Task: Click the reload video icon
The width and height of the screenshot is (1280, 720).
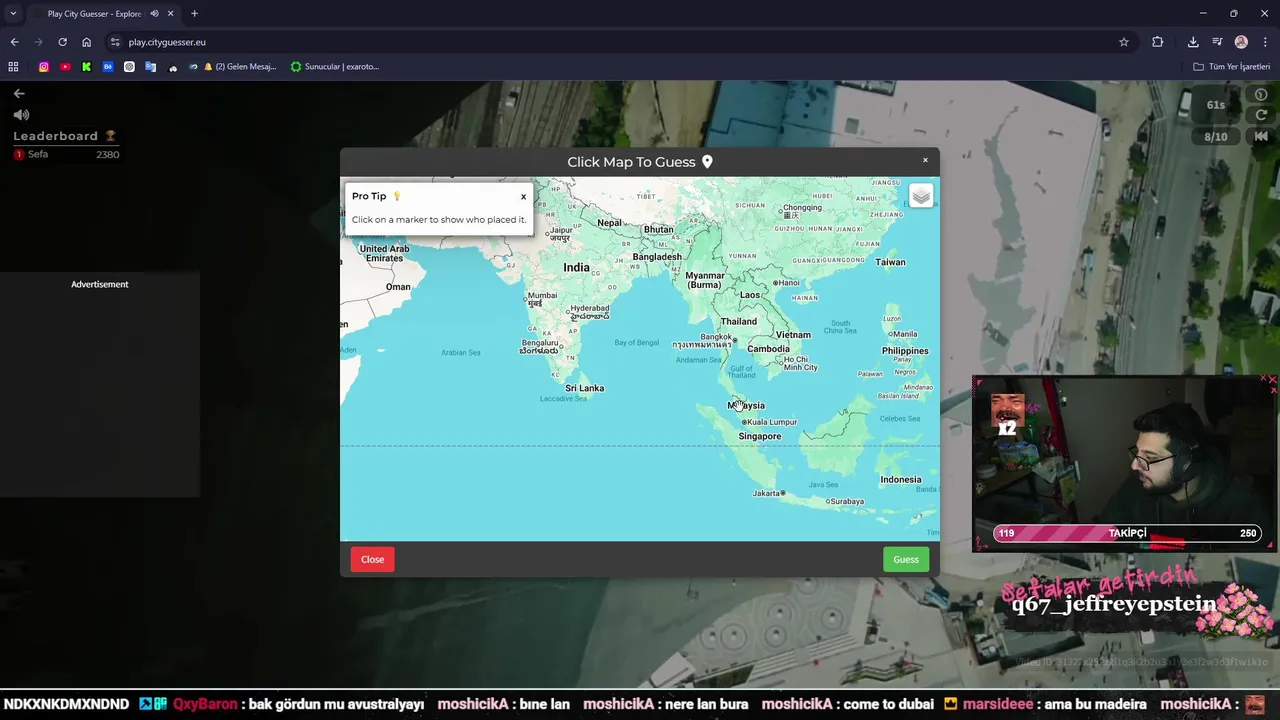Action: (x=1261, y=115)
